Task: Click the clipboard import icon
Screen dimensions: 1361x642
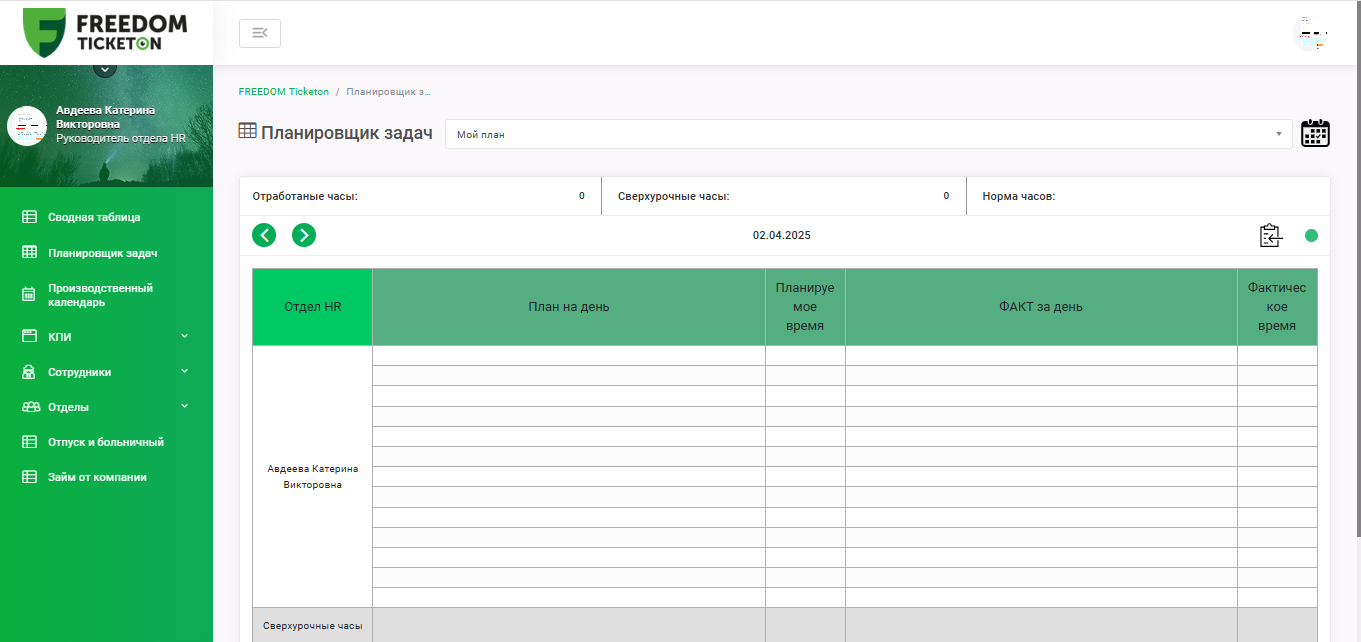Action: coord(1270,235)
